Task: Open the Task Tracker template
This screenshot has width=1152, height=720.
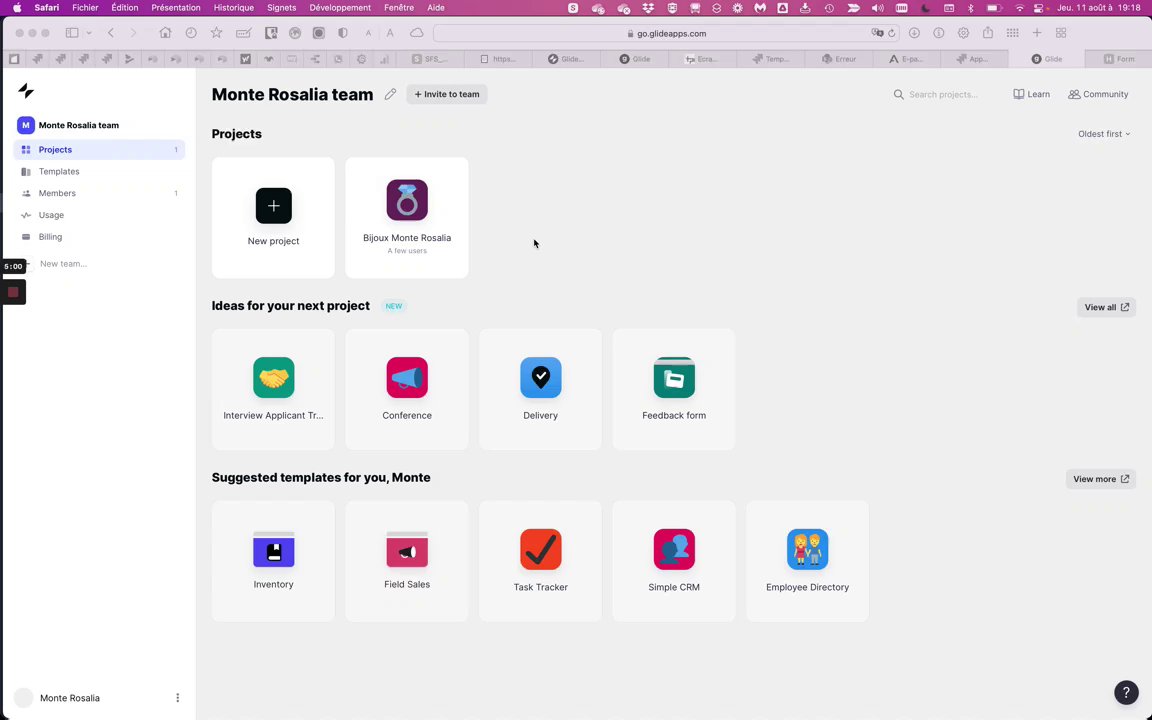Action: (x=541, y=561)
